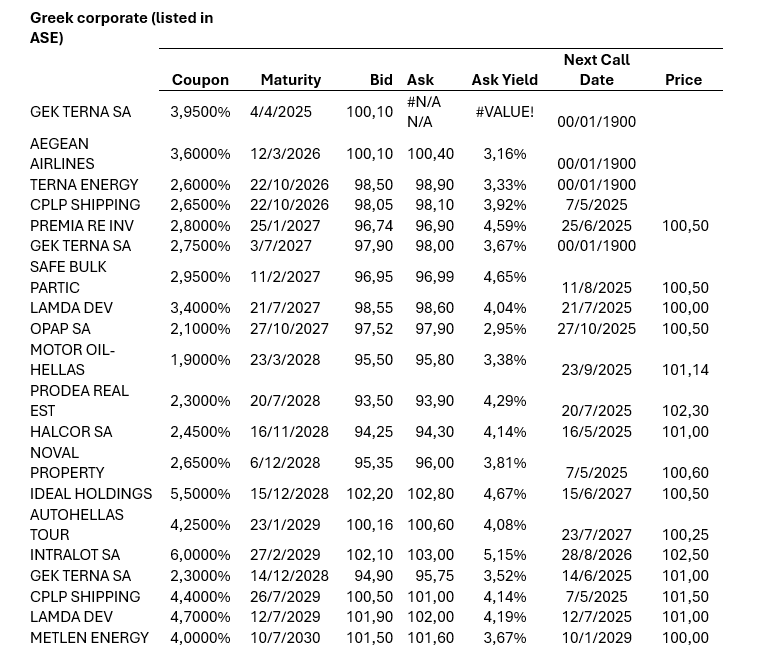768x651 pixels.
Task: Click the Coupon column header
Action: pos(200,80)
